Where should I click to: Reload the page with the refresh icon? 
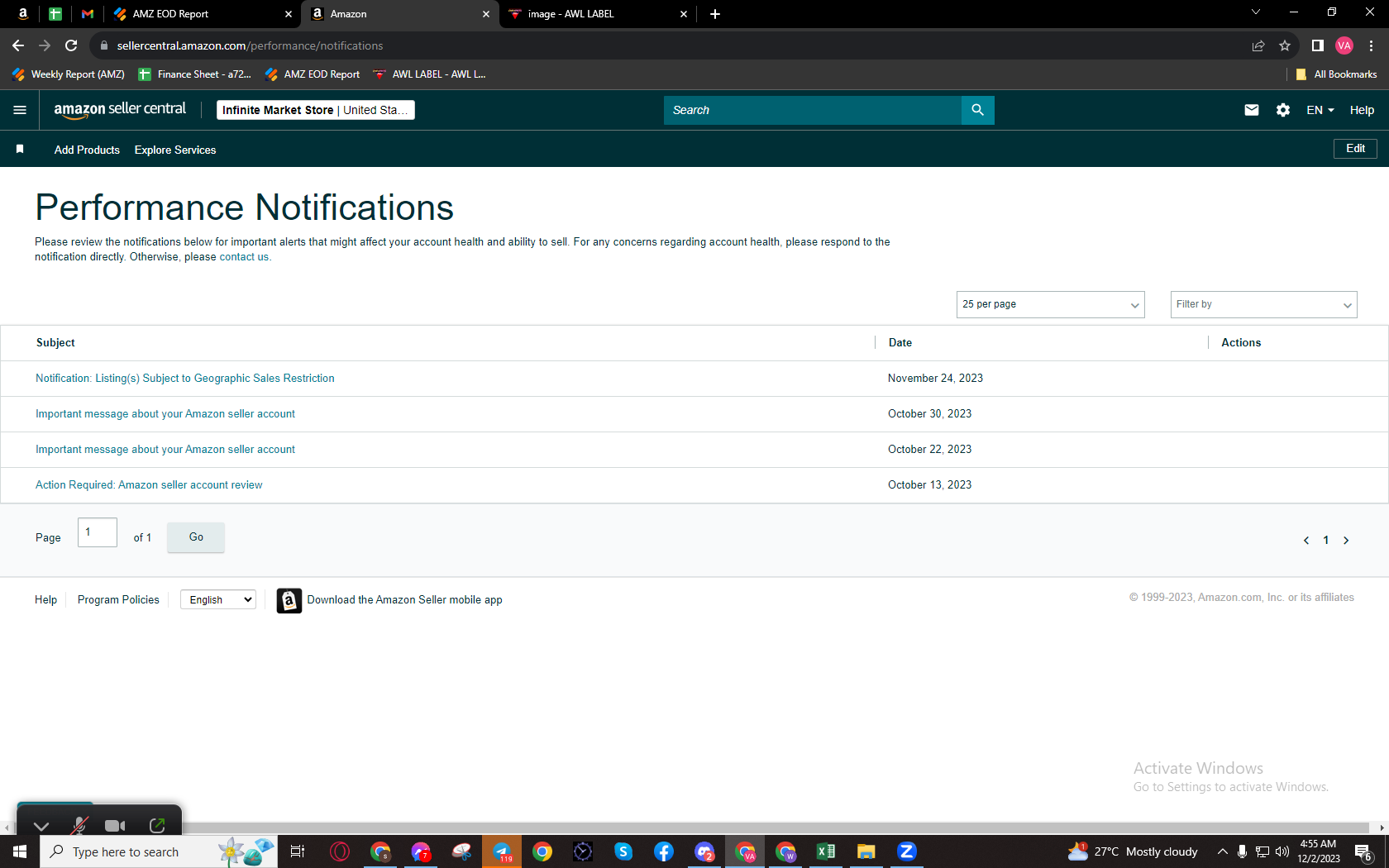coord(71,45)
